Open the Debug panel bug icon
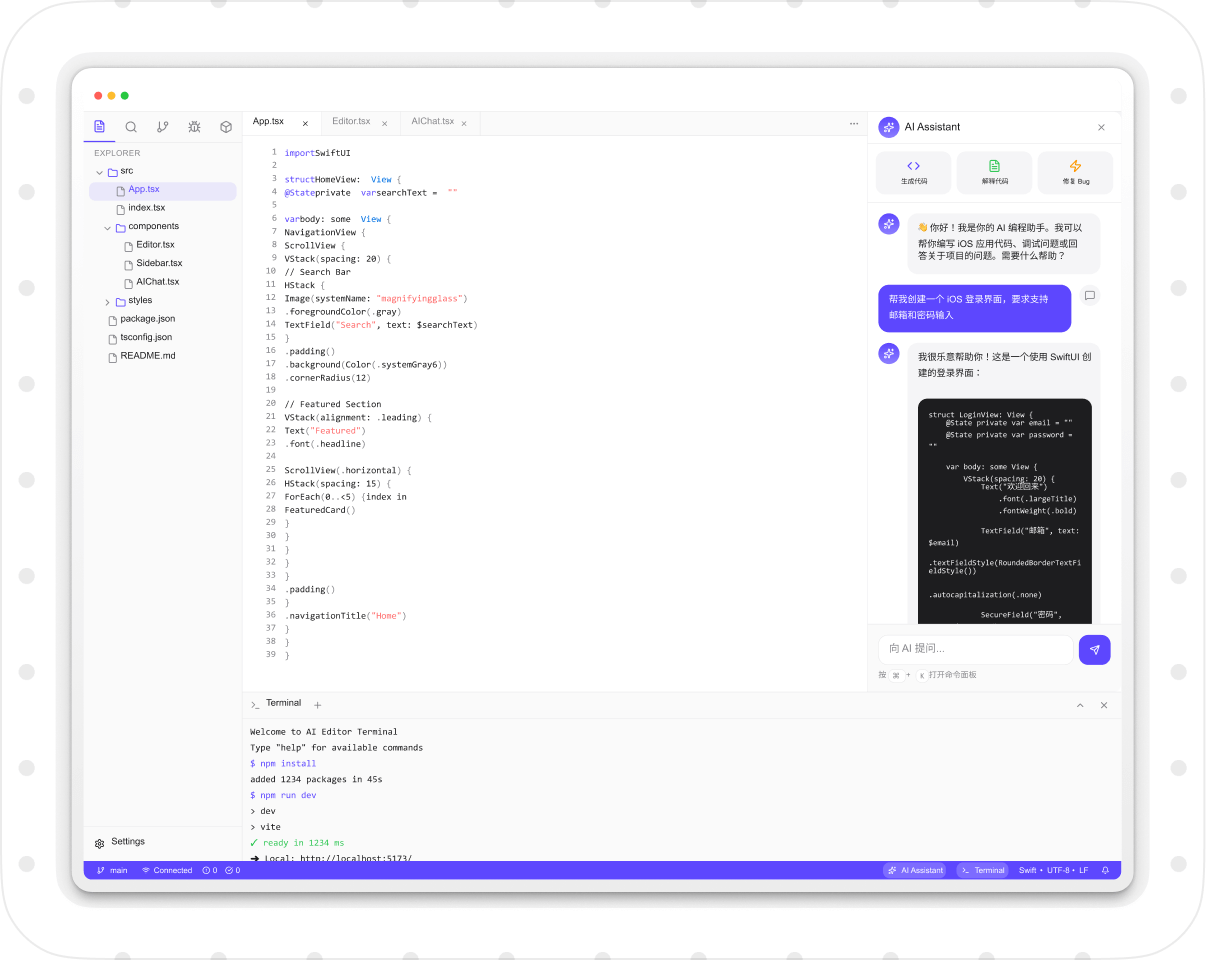 coord(194,127)
